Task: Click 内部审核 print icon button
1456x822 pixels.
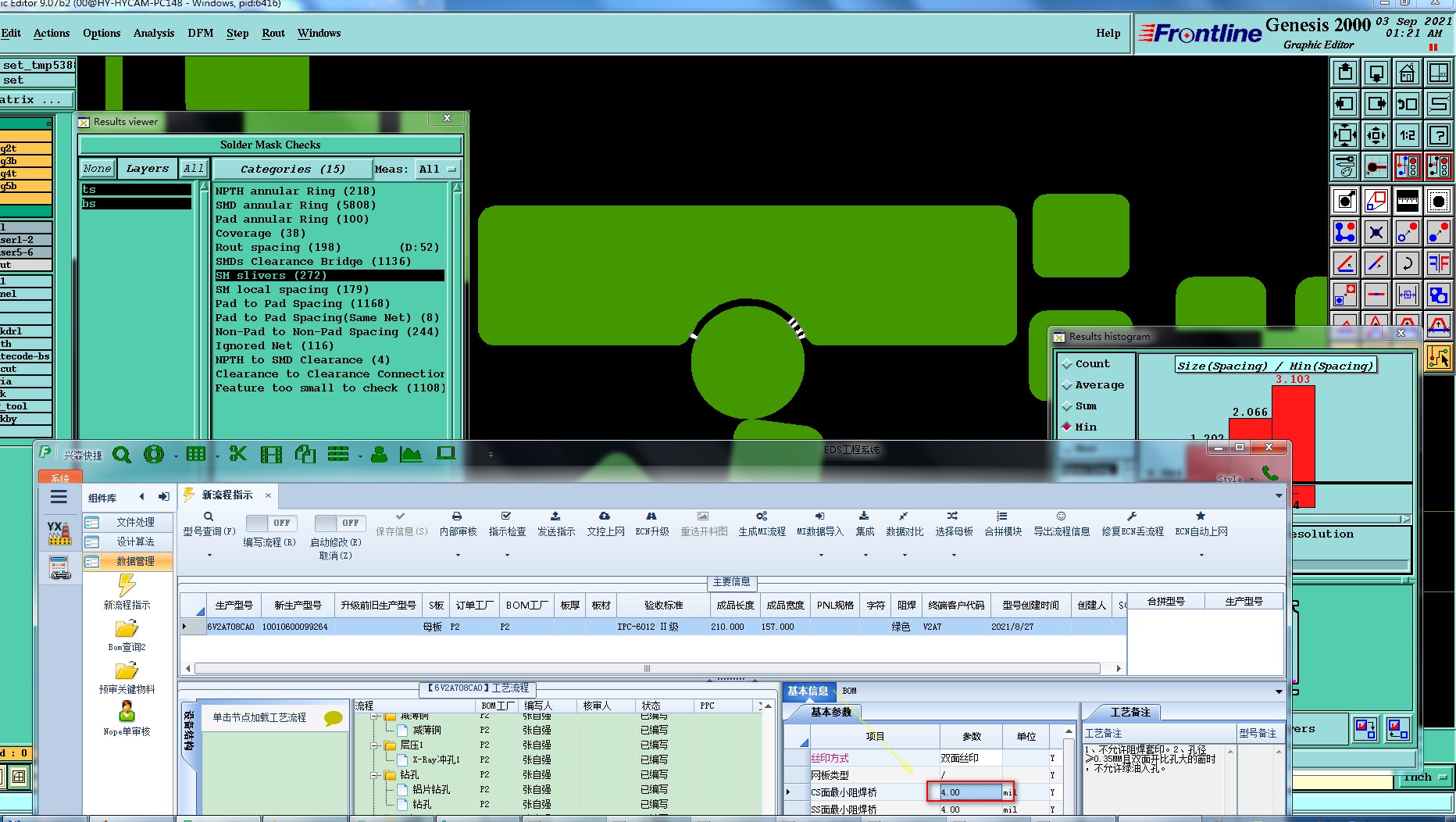Action: tap(458, 524)
